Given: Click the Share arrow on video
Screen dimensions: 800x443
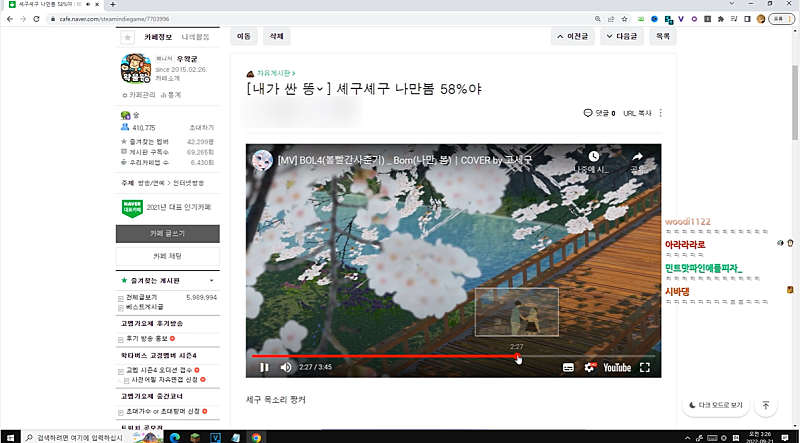Looking at the screenshot, I should 637,156.
